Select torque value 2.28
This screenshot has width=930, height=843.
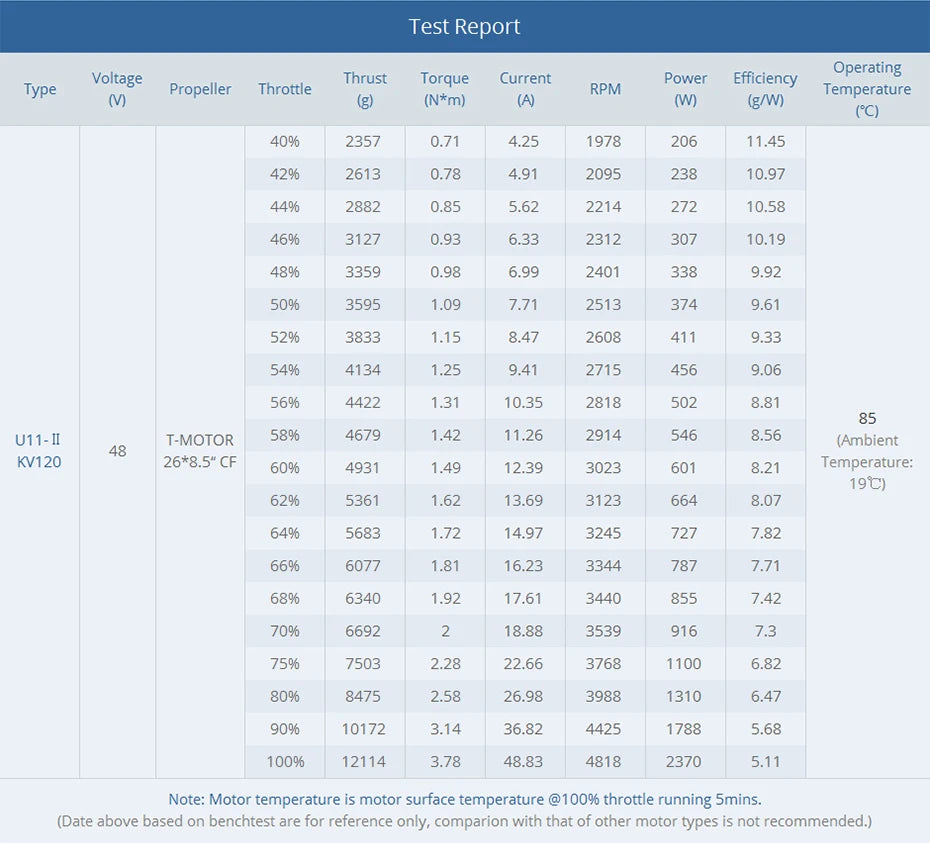pyautogui.click(x=445, y=664)
